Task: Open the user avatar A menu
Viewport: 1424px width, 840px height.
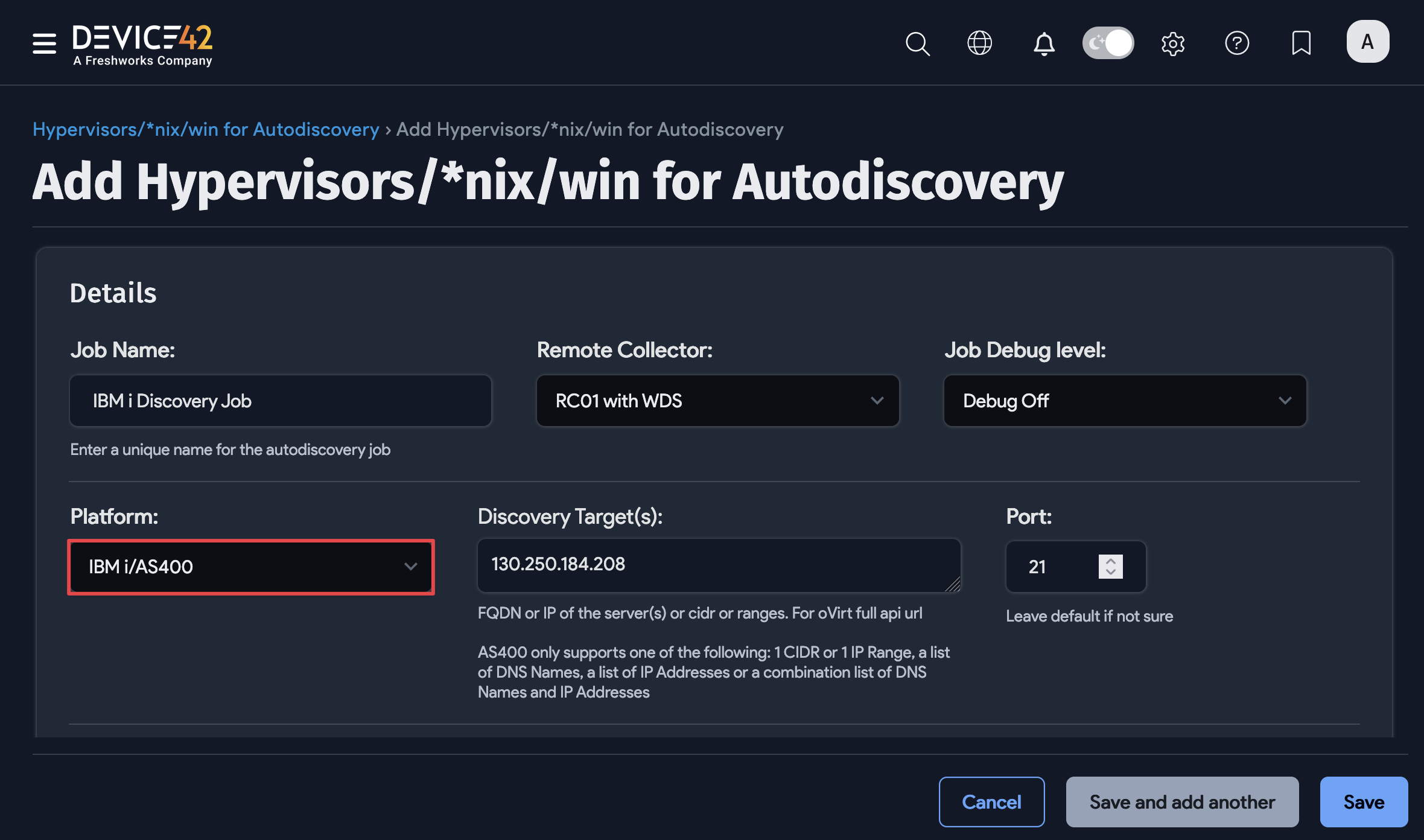Action: [x=1367, y=42]
